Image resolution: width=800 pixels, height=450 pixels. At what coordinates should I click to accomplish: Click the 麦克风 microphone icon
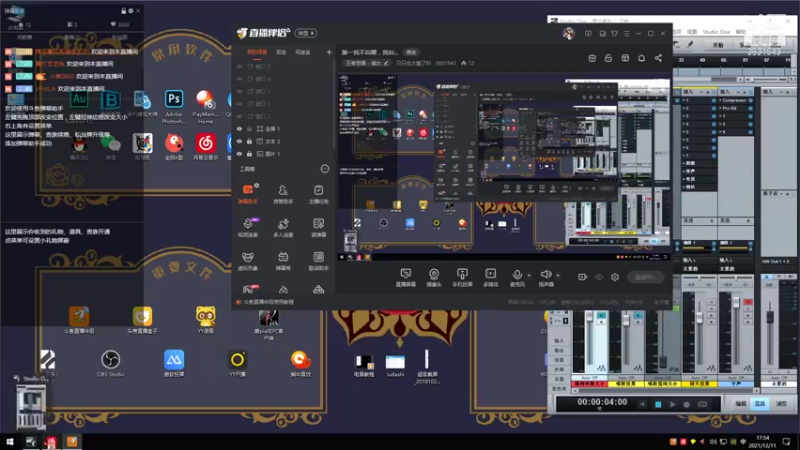[x=517, y=277]
